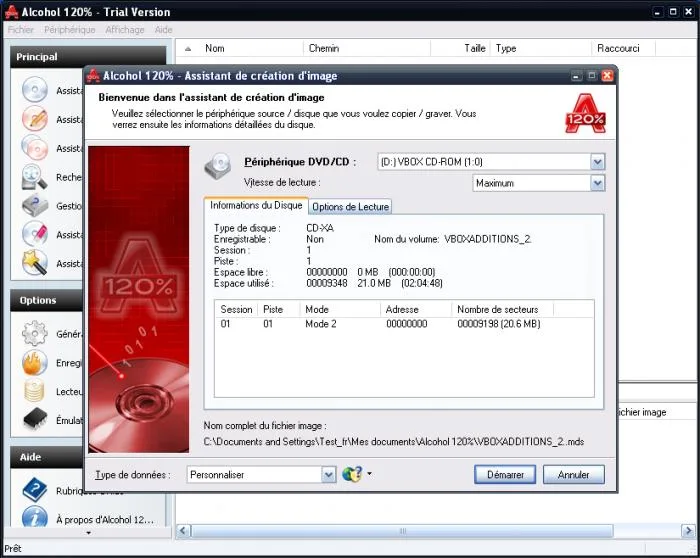Select session 01 row in track list
700x558 pixels.
404,324
